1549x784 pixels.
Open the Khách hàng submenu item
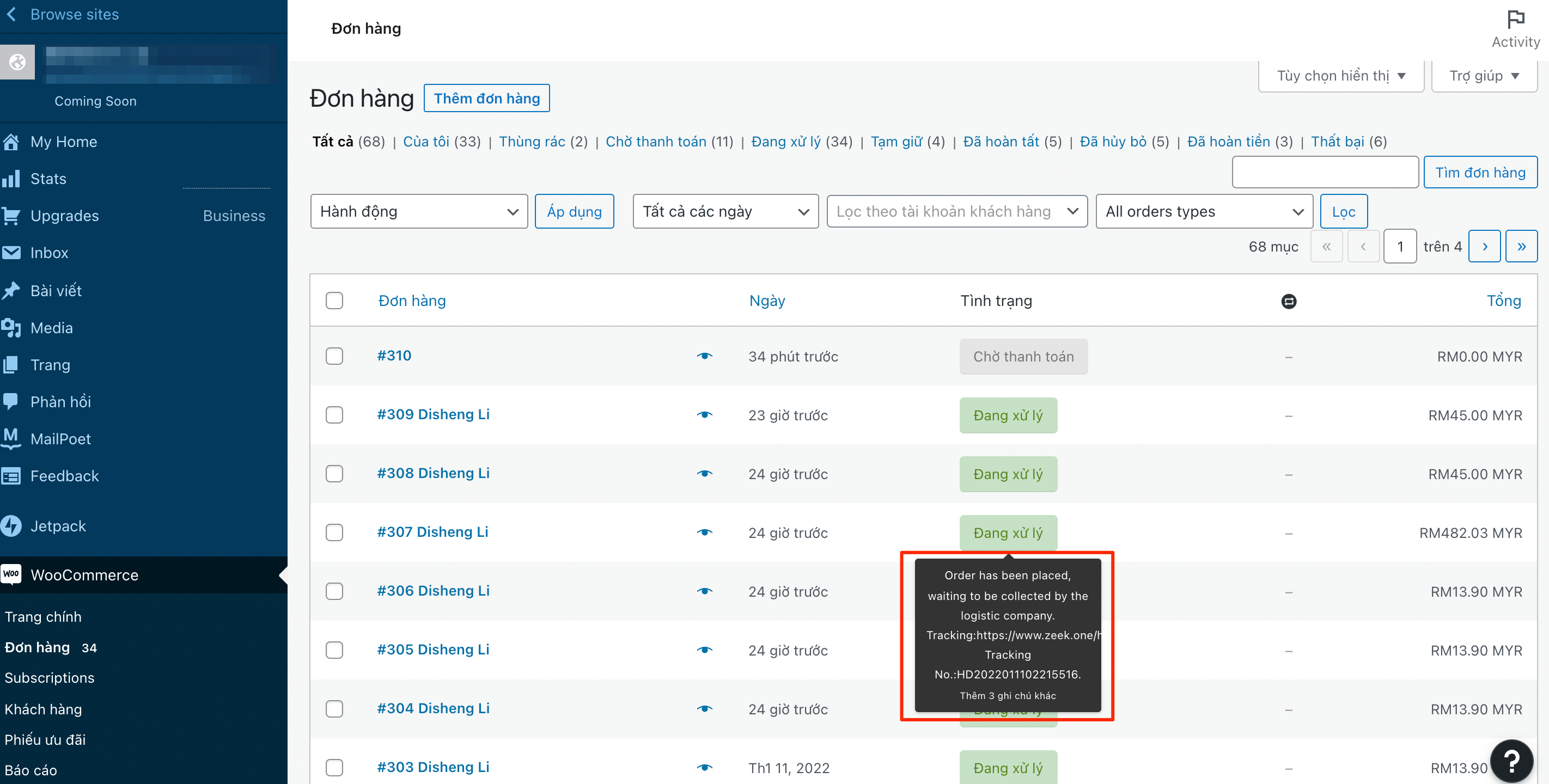[43, 709]
